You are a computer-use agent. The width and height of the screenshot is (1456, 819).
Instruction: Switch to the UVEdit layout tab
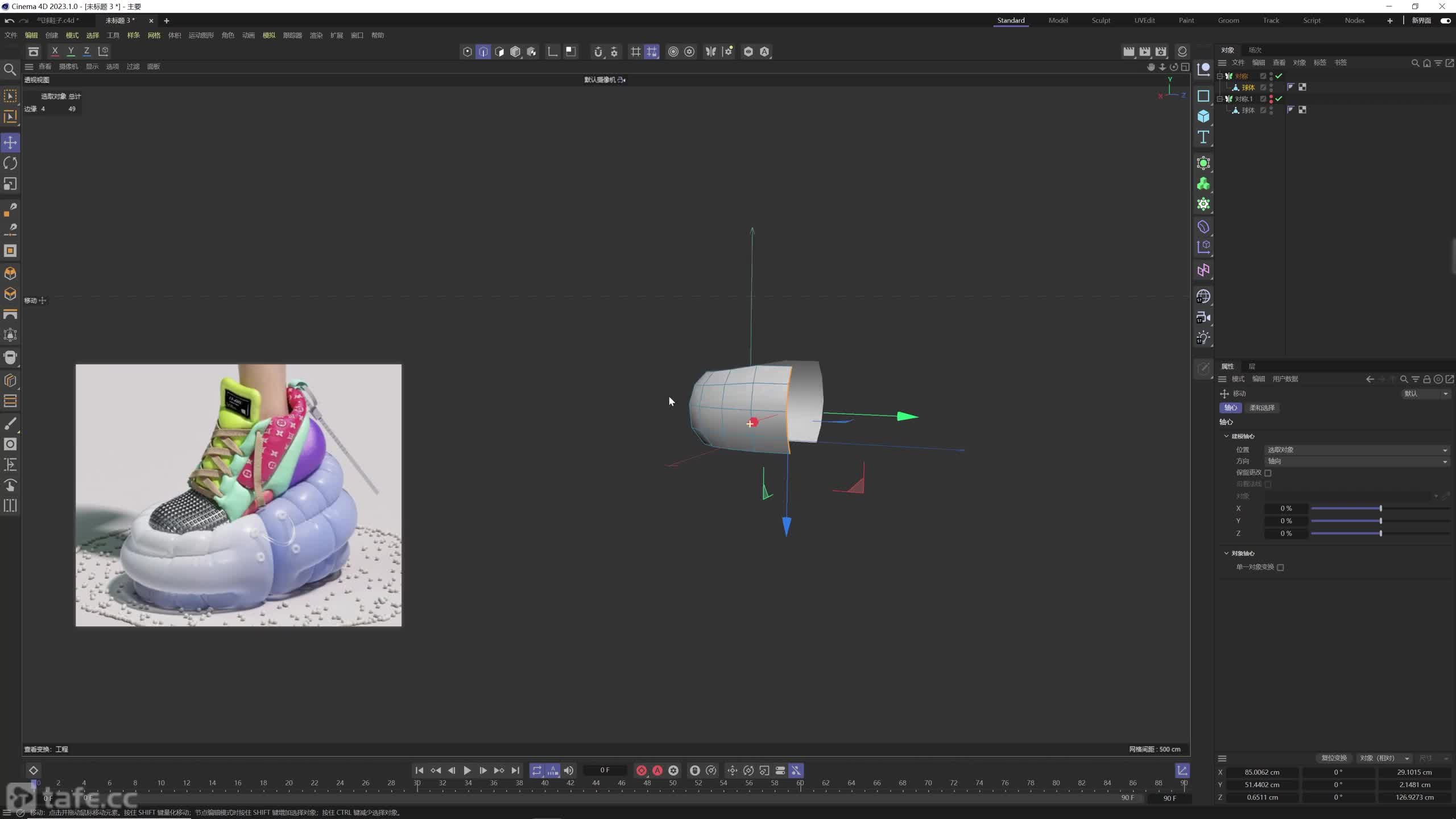[1144, 20]
